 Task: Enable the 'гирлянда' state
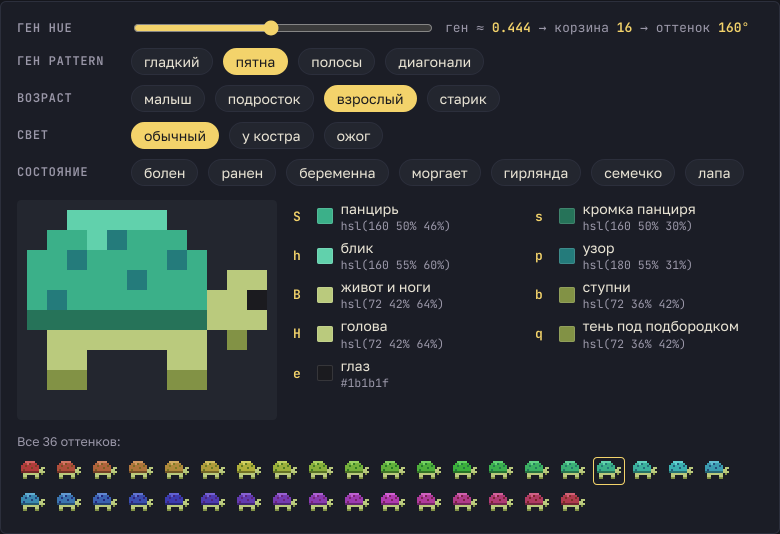536,173
